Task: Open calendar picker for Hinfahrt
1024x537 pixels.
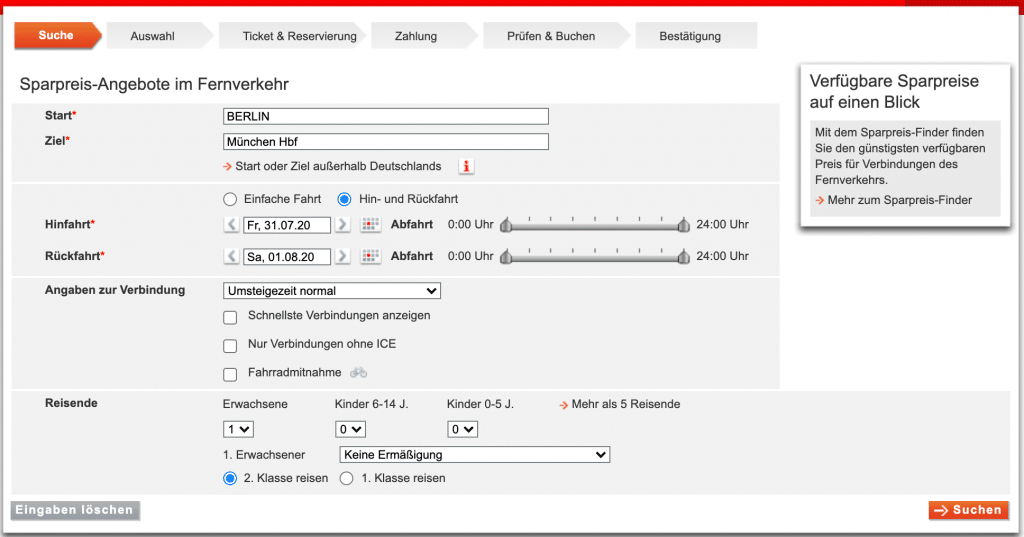Action: 370,226
